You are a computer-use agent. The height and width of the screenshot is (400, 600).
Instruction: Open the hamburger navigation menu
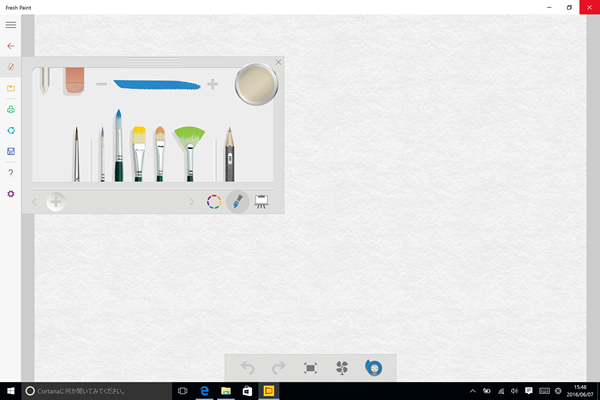tap(11, 25)
